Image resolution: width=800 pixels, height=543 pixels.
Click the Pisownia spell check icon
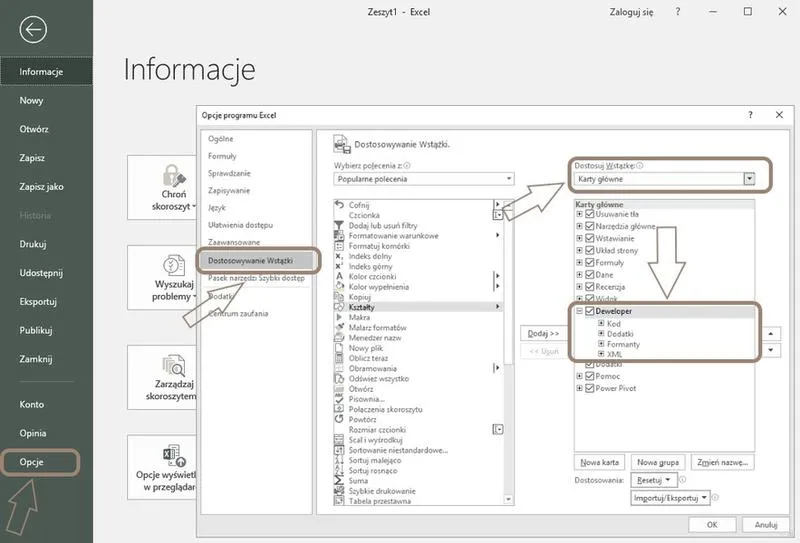(339, 399)
